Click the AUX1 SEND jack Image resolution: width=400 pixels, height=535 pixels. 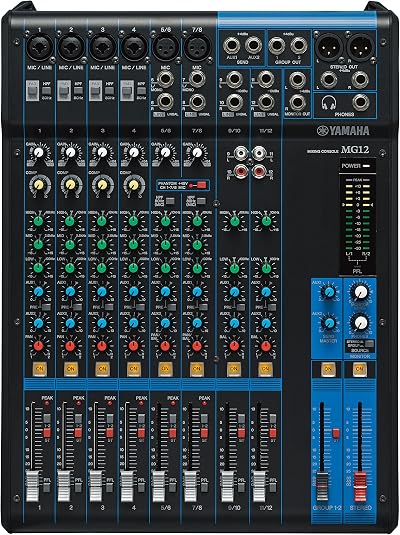pyautogui.click(x=232, y=45)
